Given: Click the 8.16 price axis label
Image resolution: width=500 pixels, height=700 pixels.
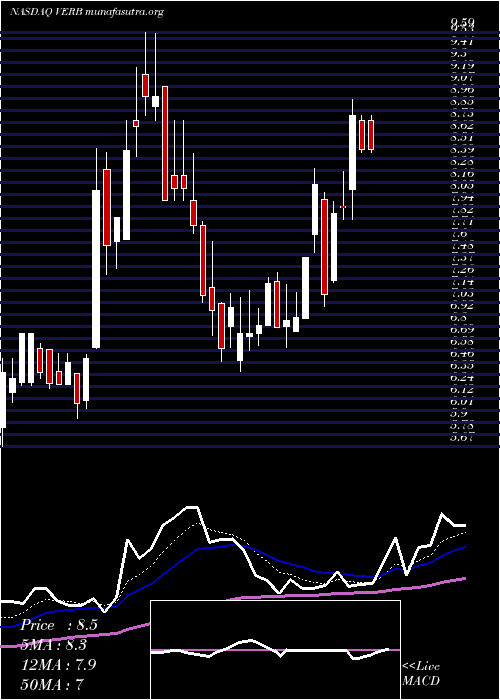Looking at the screenshot, I should (462, 174).
